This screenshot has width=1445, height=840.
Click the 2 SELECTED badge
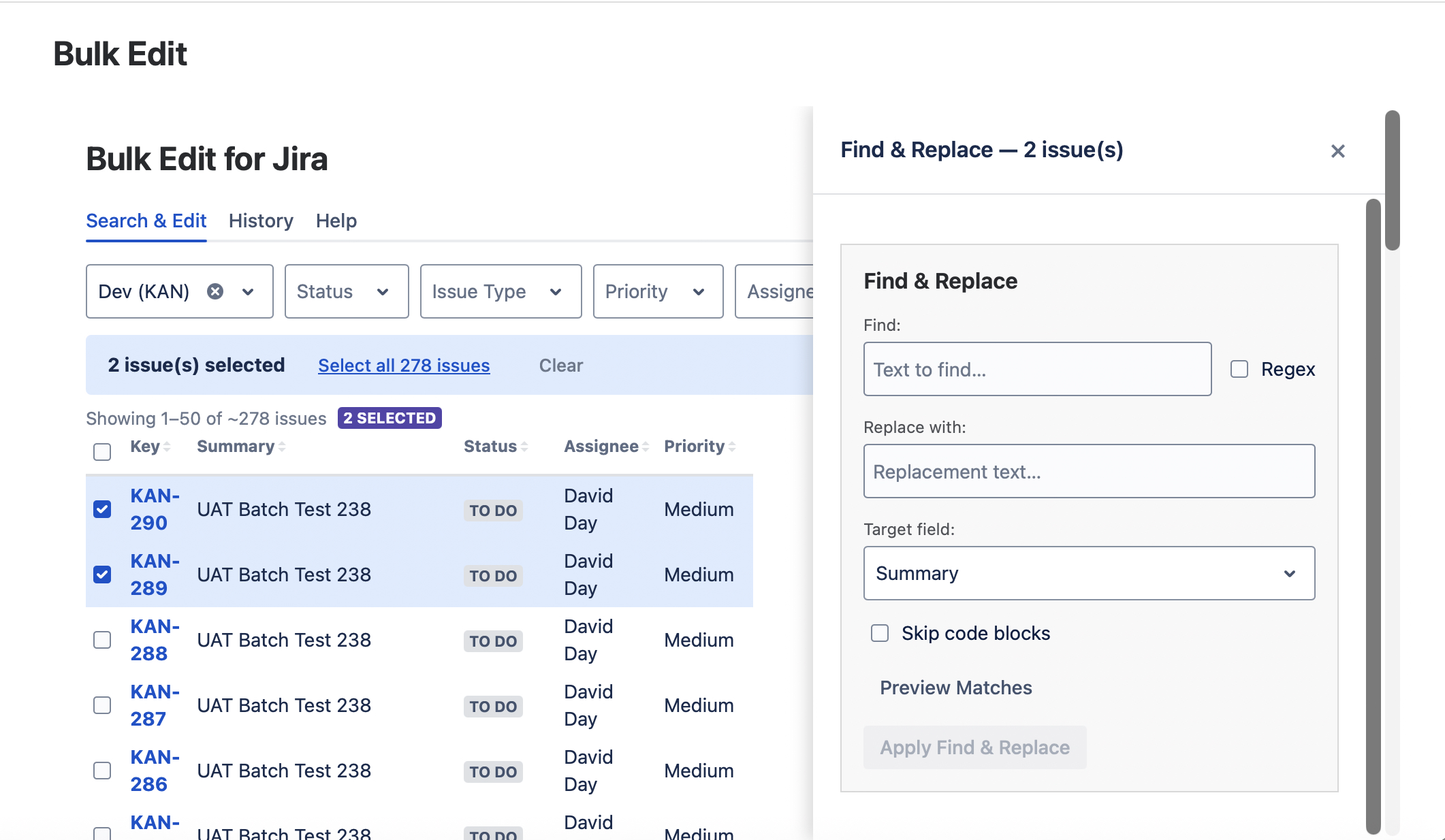[390, 418]
